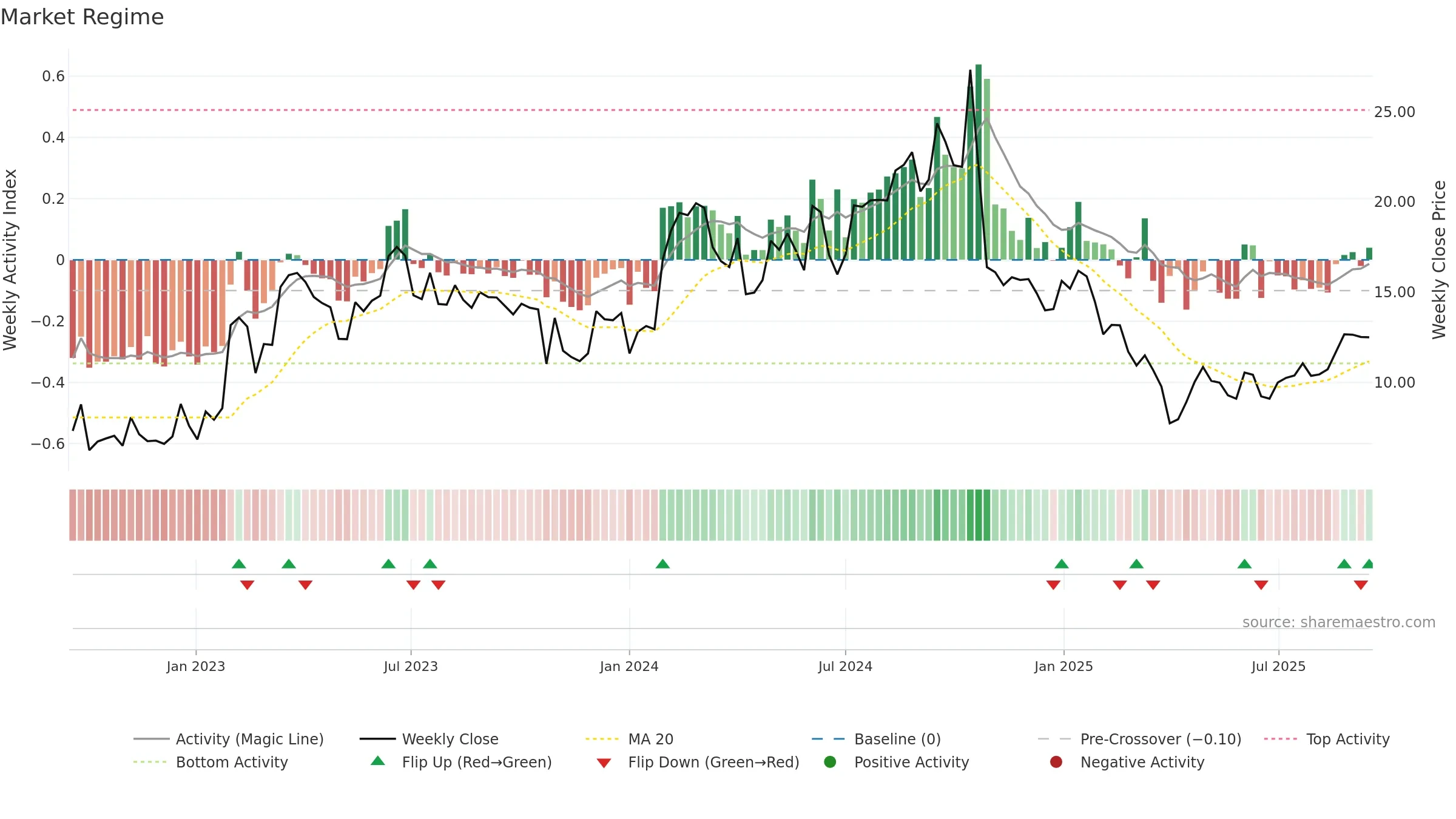
Task: Click the dark red Negative Activity circle icon
Action: point(1056,762)
